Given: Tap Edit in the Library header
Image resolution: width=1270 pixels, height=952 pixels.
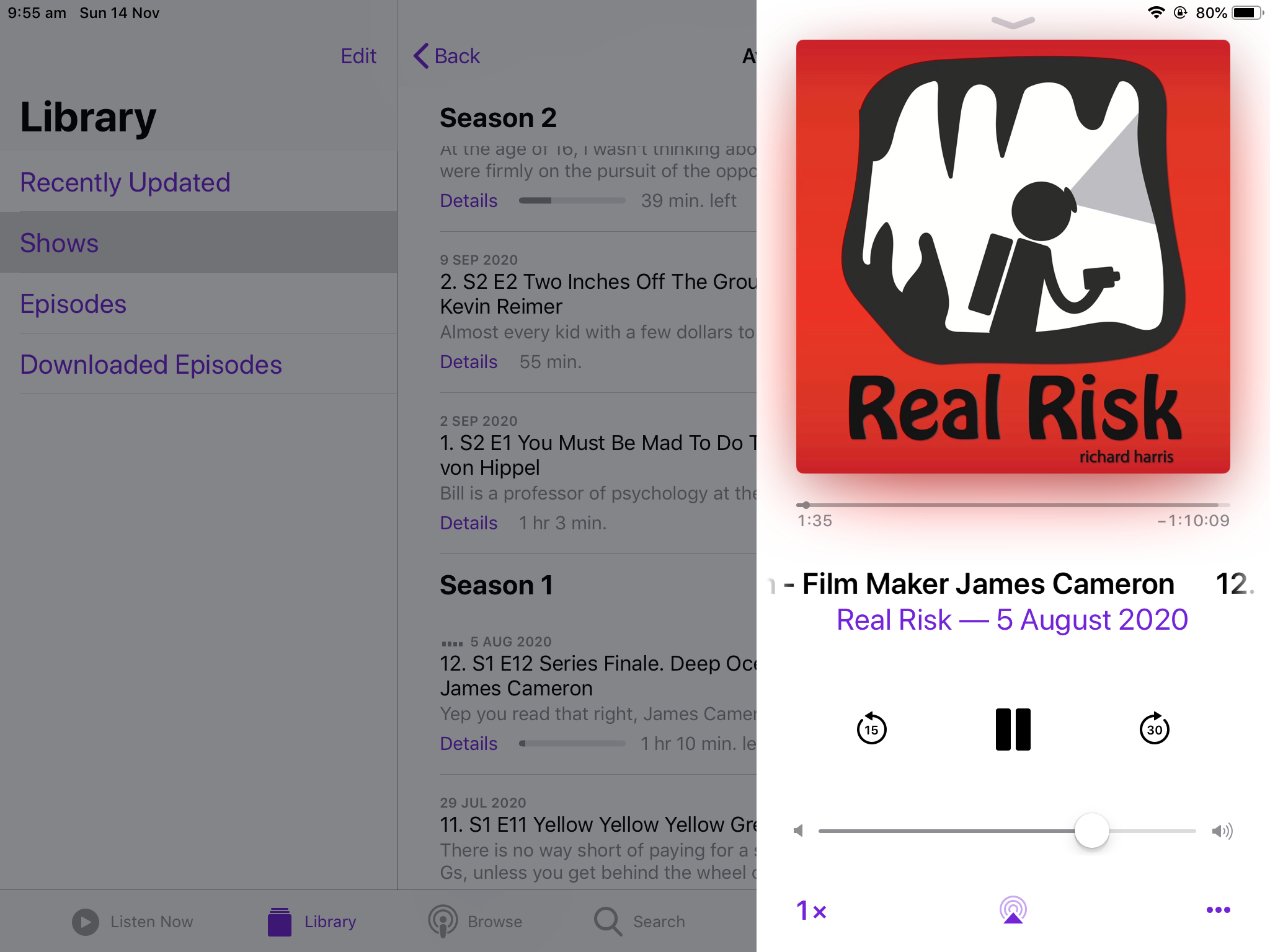Looking at the screenshot, I should pyautogui.click(x=358, y=56).
